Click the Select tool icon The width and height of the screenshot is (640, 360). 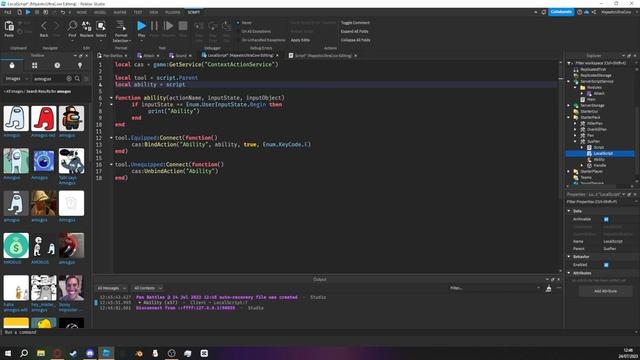click(101, 27)
